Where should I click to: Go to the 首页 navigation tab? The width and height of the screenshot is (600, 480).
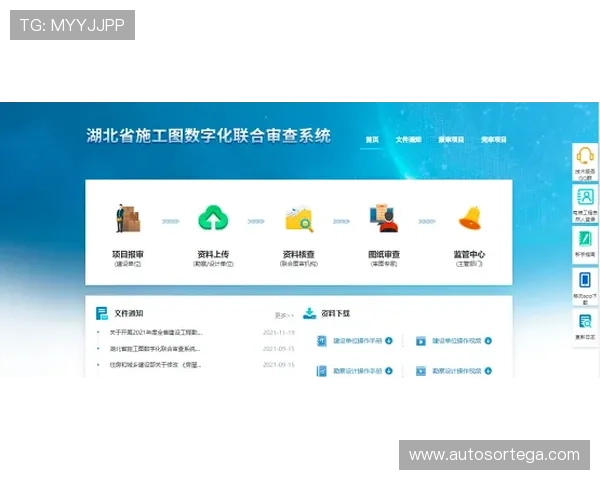click(372, 140)
